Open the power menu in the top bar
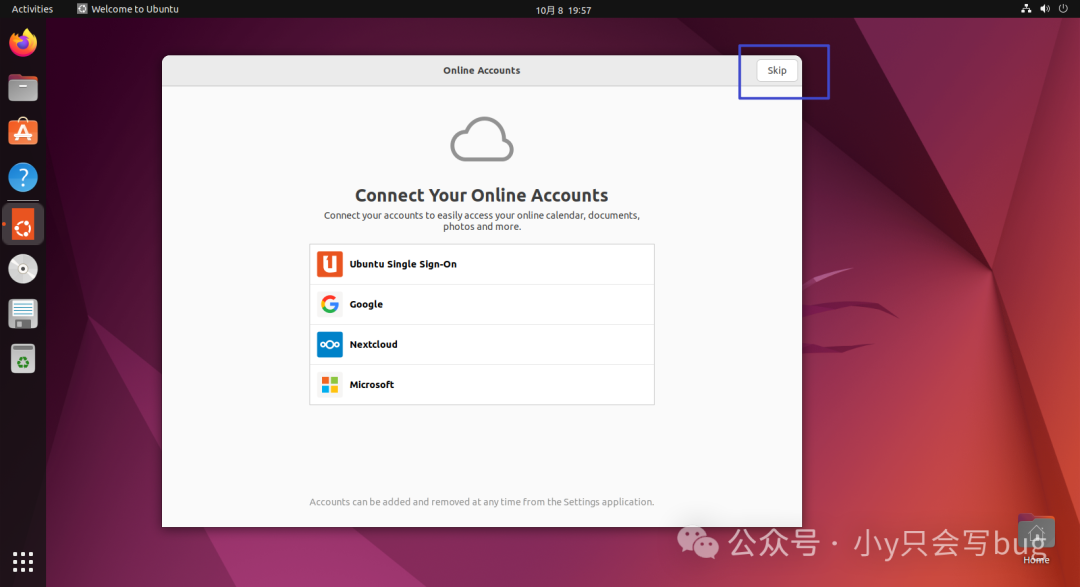This screenshot has width=1080, height=587. click(1061, 8)
